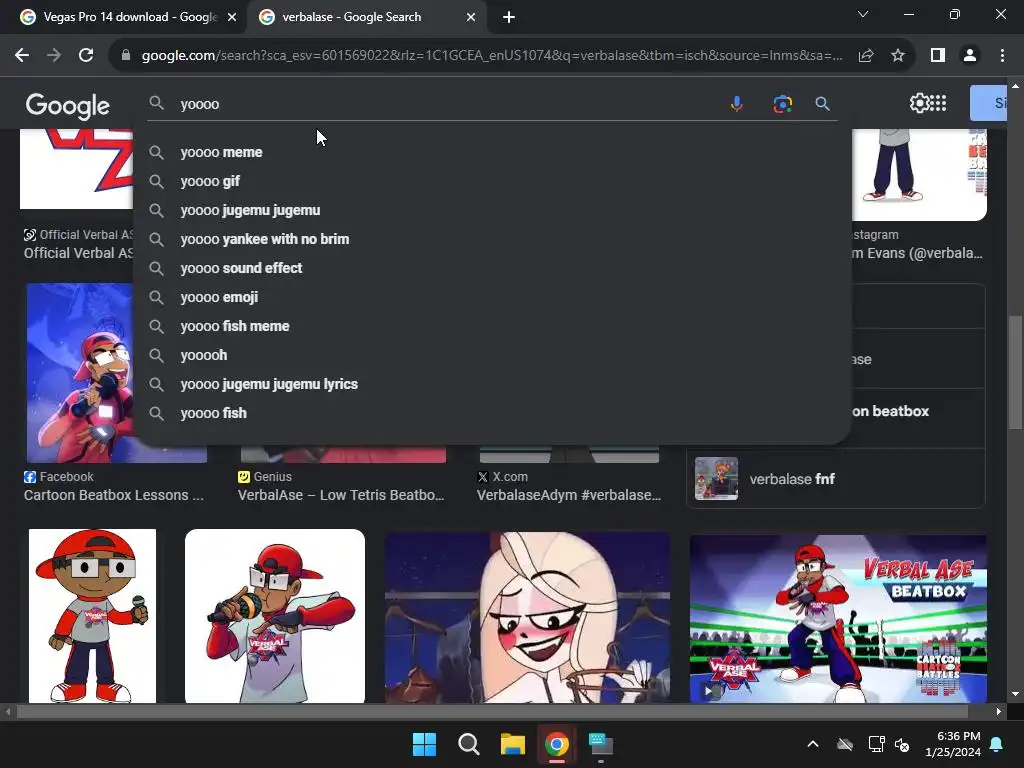Choose the 'yoooo meme' suggestion

[492, 152]
